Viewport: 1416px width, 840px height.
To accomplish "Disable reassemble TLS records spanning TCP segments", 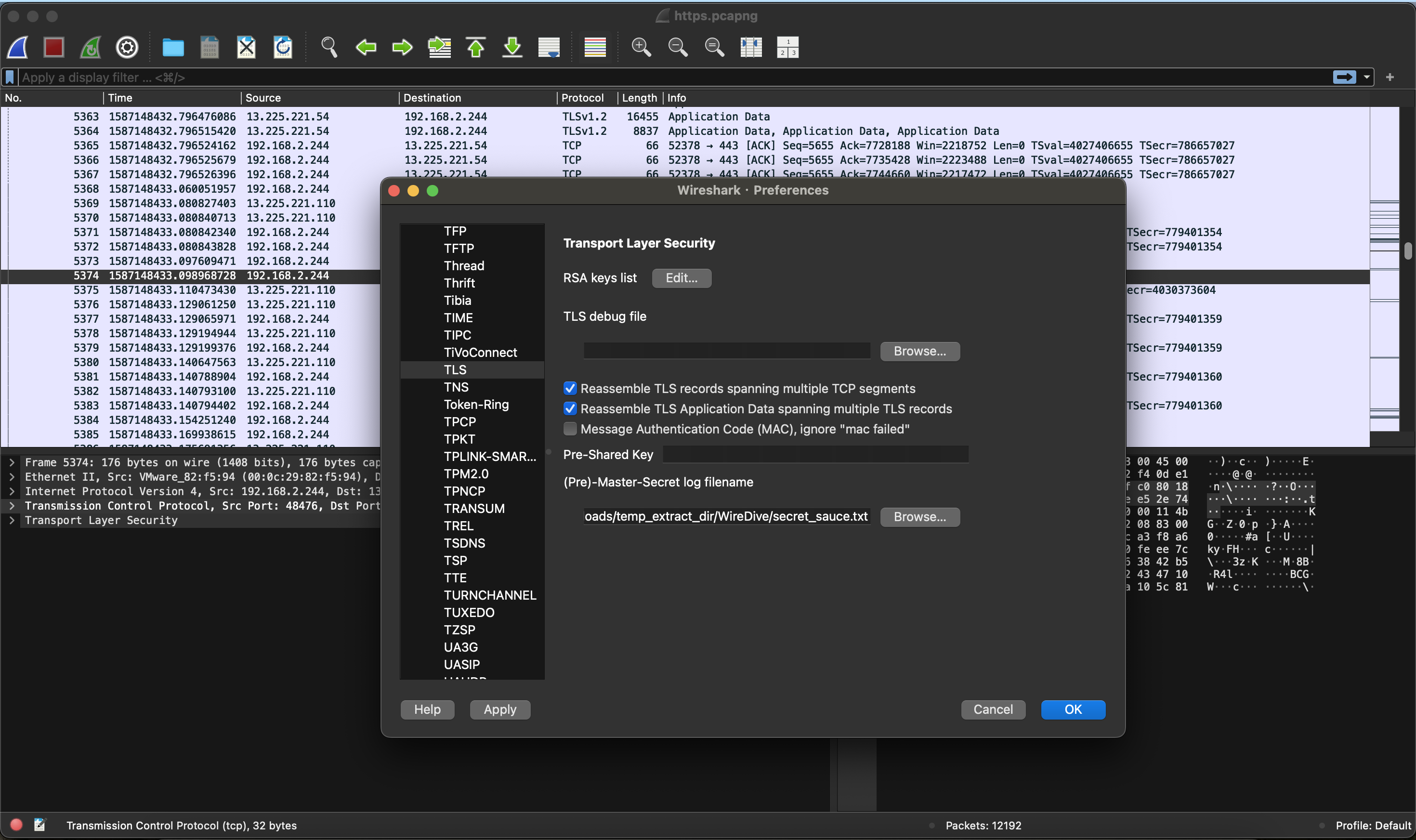I will point(570,388).
